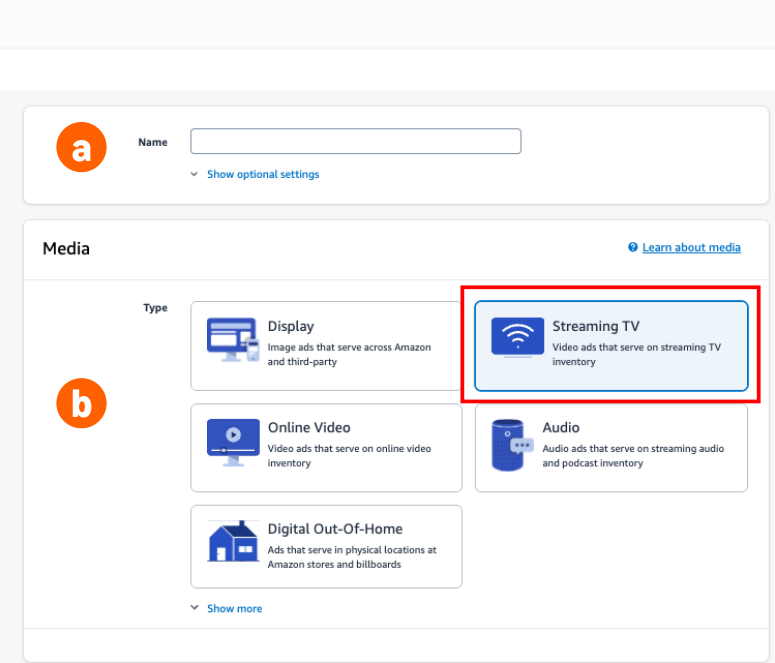Click the chevron beside Show optional settings

(194, 174)
